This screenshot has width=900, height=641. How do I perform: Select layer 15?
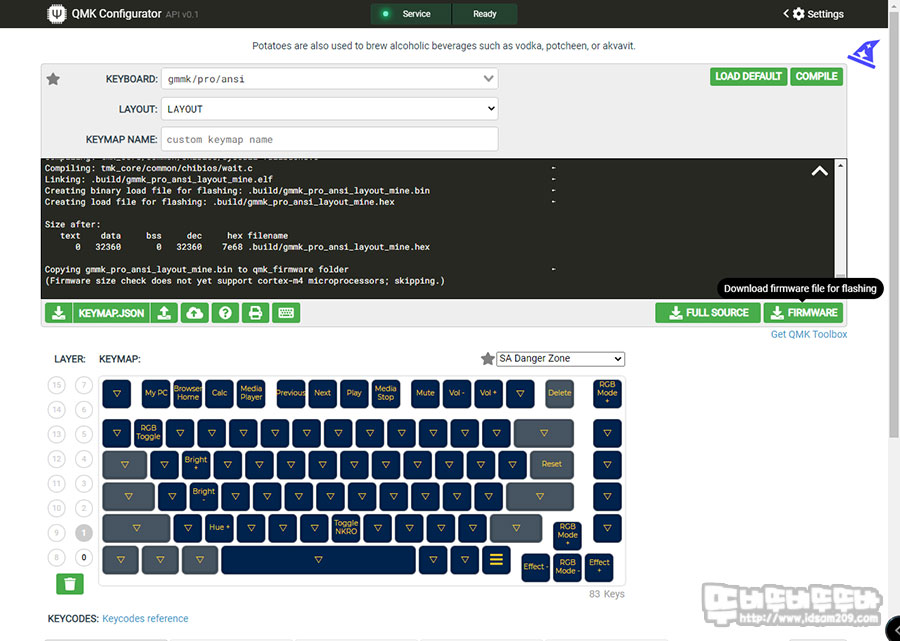click(56, 384)
